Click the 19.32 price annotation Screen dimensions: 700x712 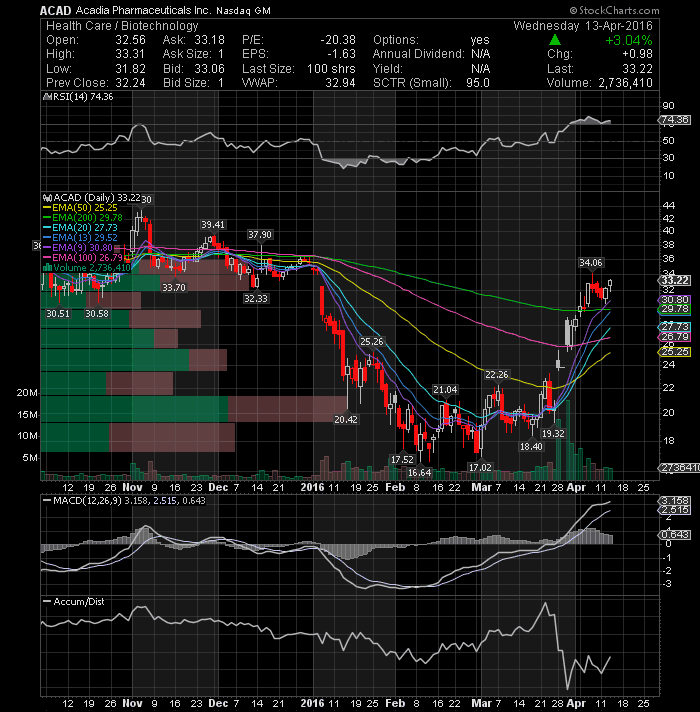pos(553,434)
